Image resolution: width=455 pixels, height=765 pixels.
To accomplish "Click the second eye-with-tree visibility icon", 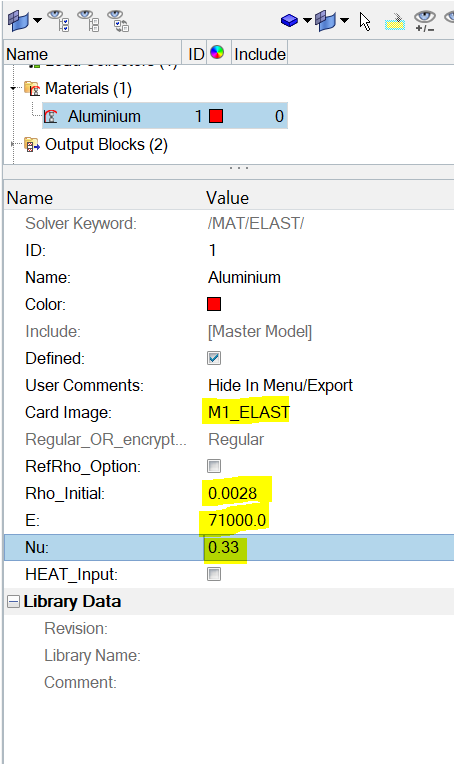I will pos(89,21).
